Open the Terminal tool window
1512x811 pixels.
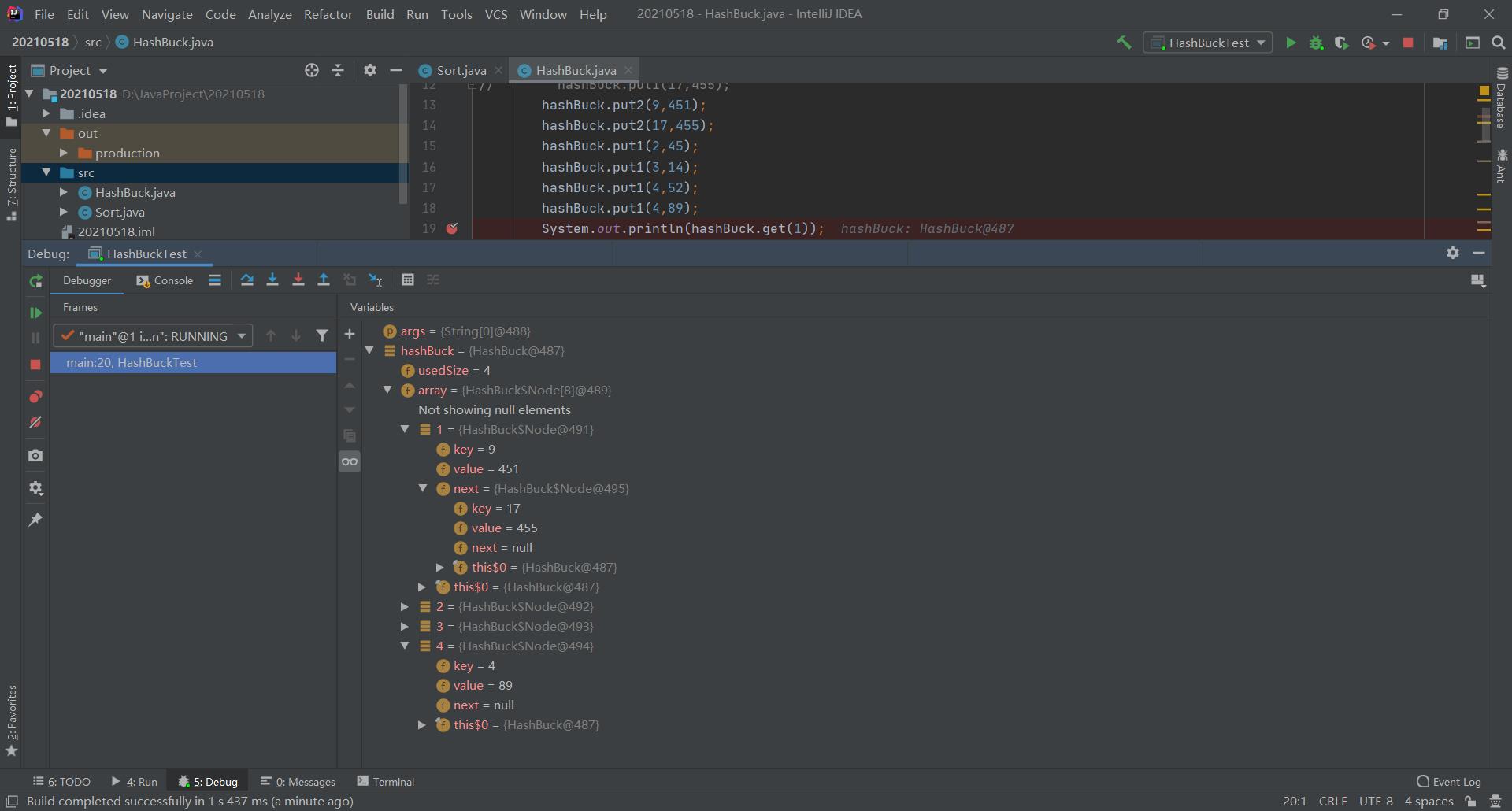[x=386, y=781]
